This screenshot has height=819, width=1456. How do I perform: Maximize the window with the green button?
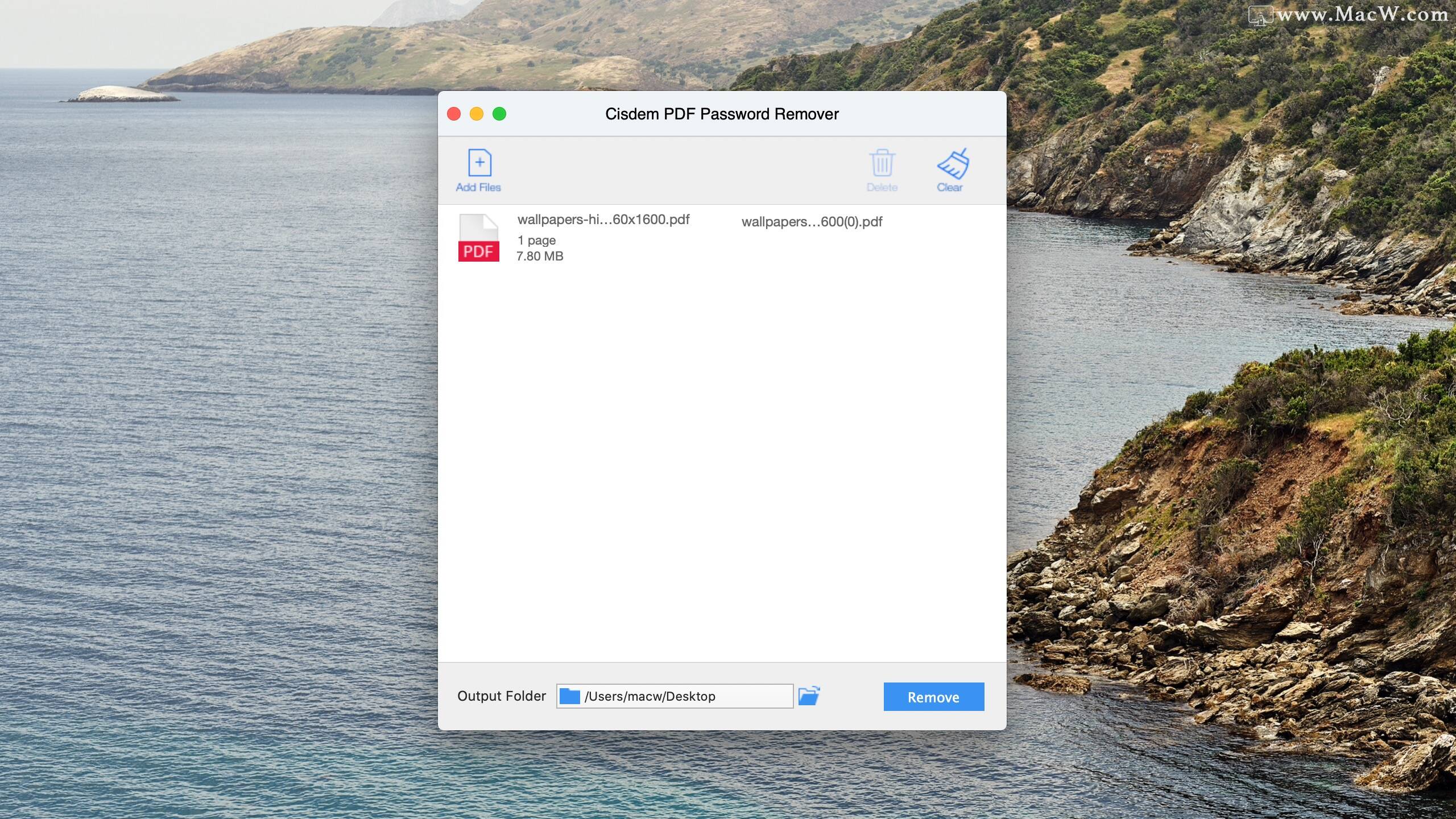click(x=499, y=114)
